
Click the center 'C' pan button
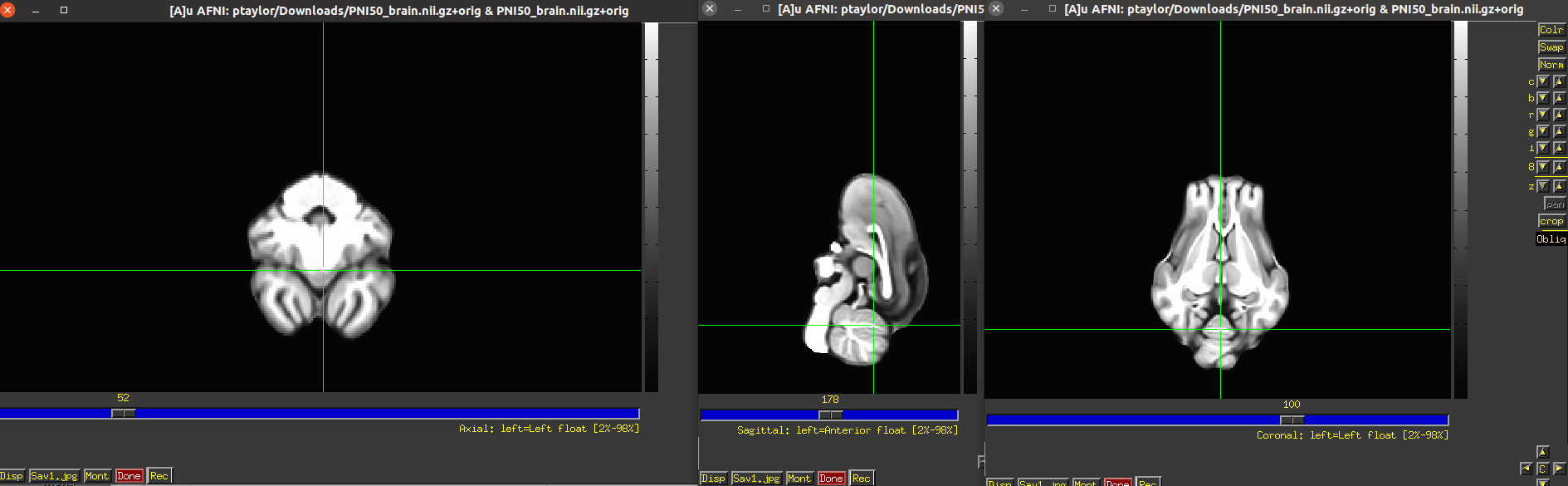pyautogui.click(x=1542, y=469)
